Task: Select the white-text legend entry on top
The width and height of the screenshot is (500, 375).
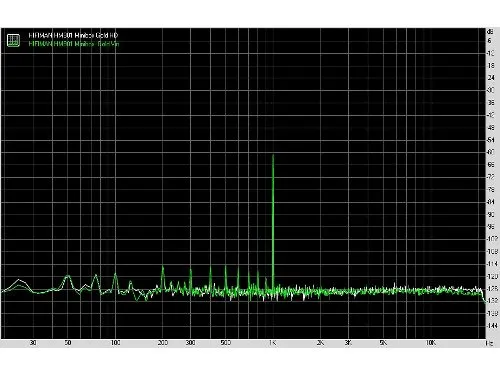Action: click(x=73, y=35)
